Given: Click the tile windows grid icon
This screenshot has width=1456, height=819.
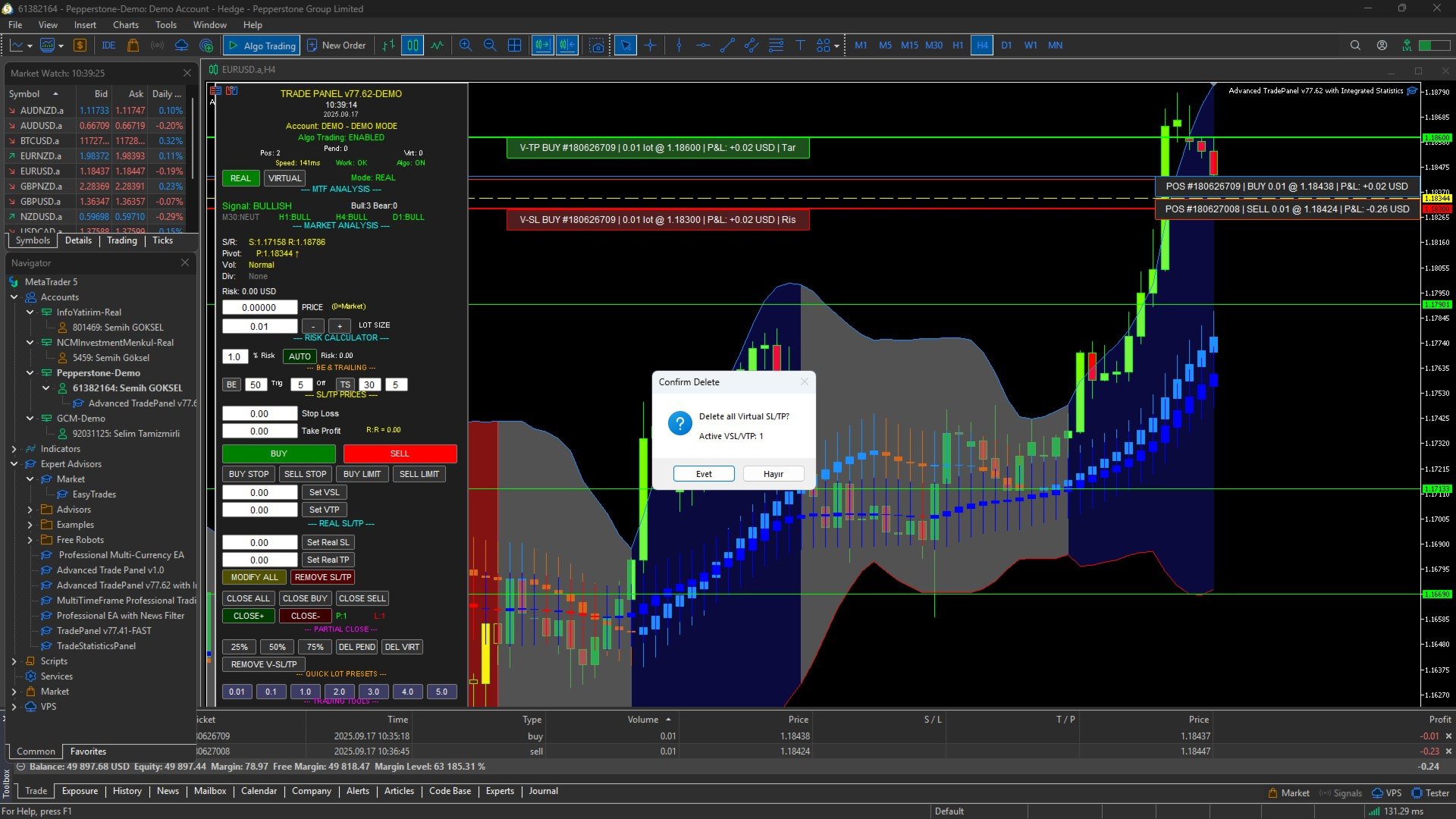Looking at the screenshot, I should coord(514,45).
